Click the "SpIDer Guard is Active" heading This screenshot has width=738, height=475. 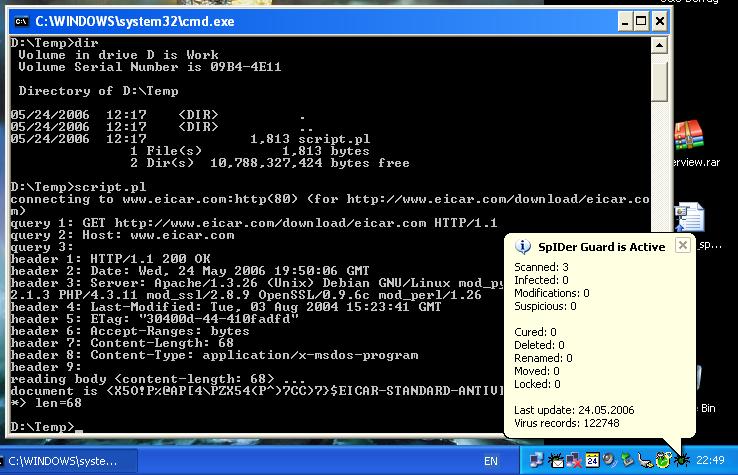pos(602,247)
